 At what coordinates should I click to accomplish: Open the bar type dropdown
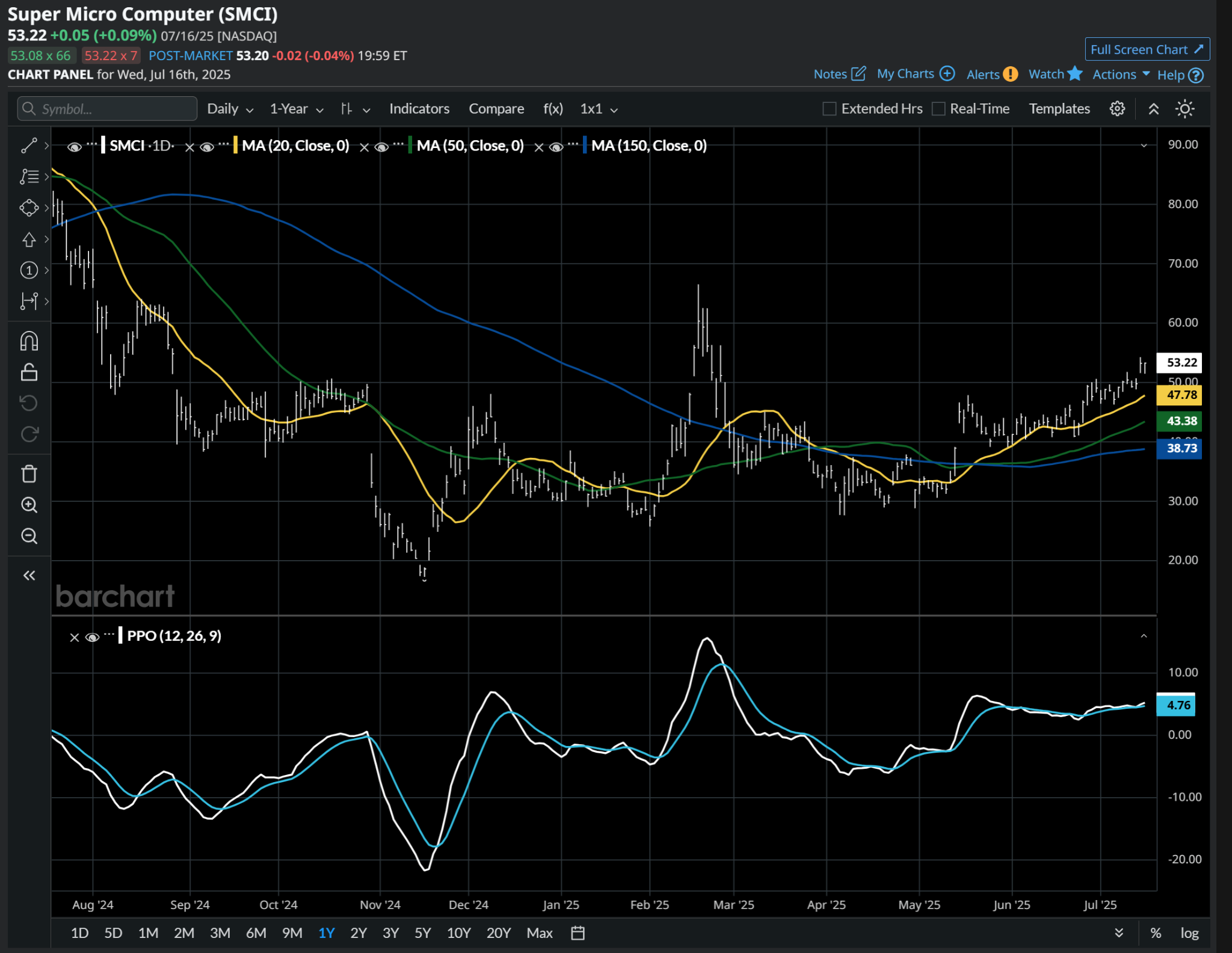pos(355,109)
